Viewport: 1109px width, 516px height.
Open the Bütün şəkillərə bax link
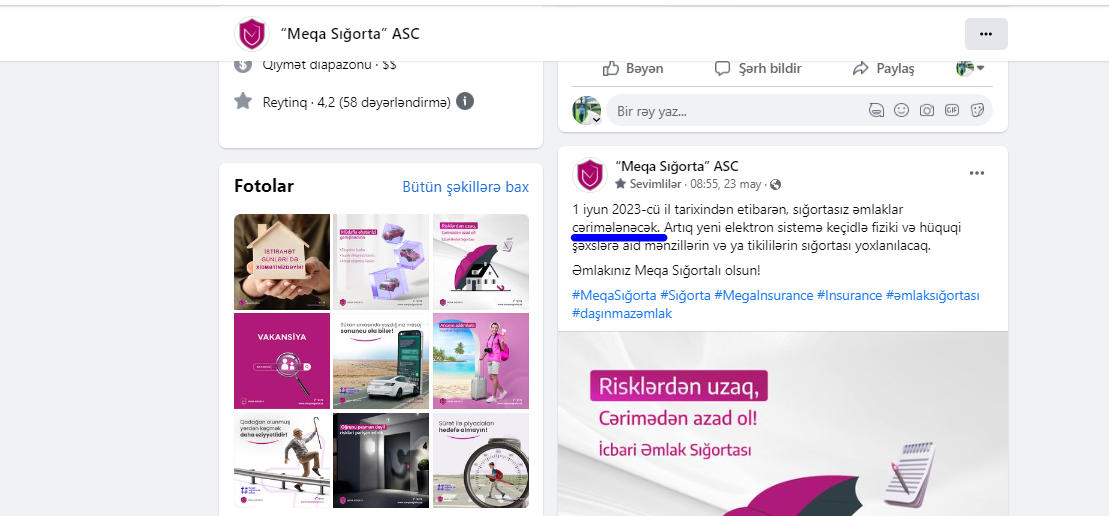465,187
